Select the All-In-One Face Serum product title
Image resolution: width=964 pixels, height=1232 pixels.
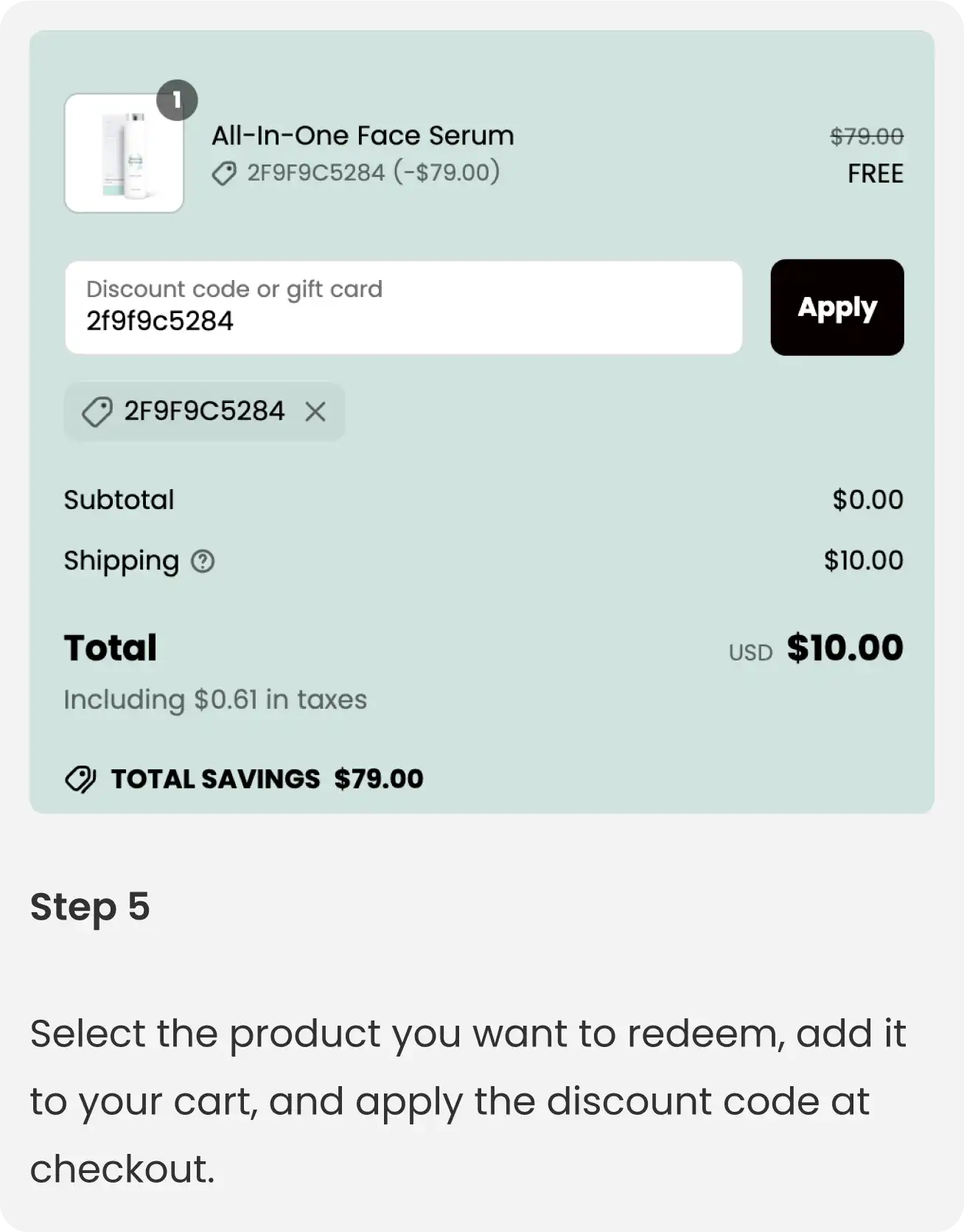[x=363, y=136]
